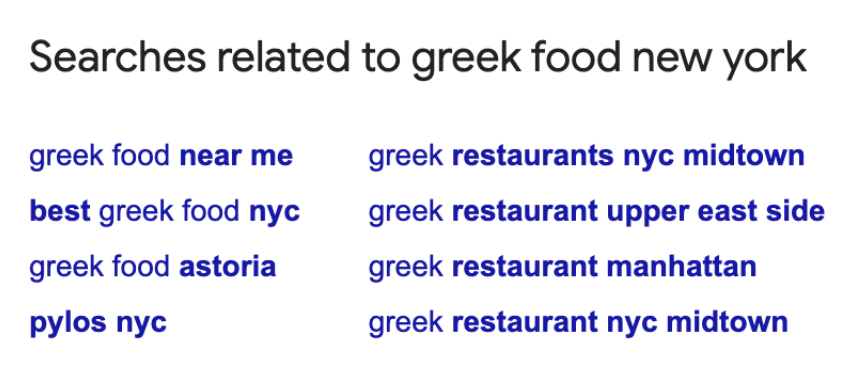Screen dimensions: 854x374
Task: Select the 'greek restaurant manhattan' suggestion
Action: click(x=562, y=267)
